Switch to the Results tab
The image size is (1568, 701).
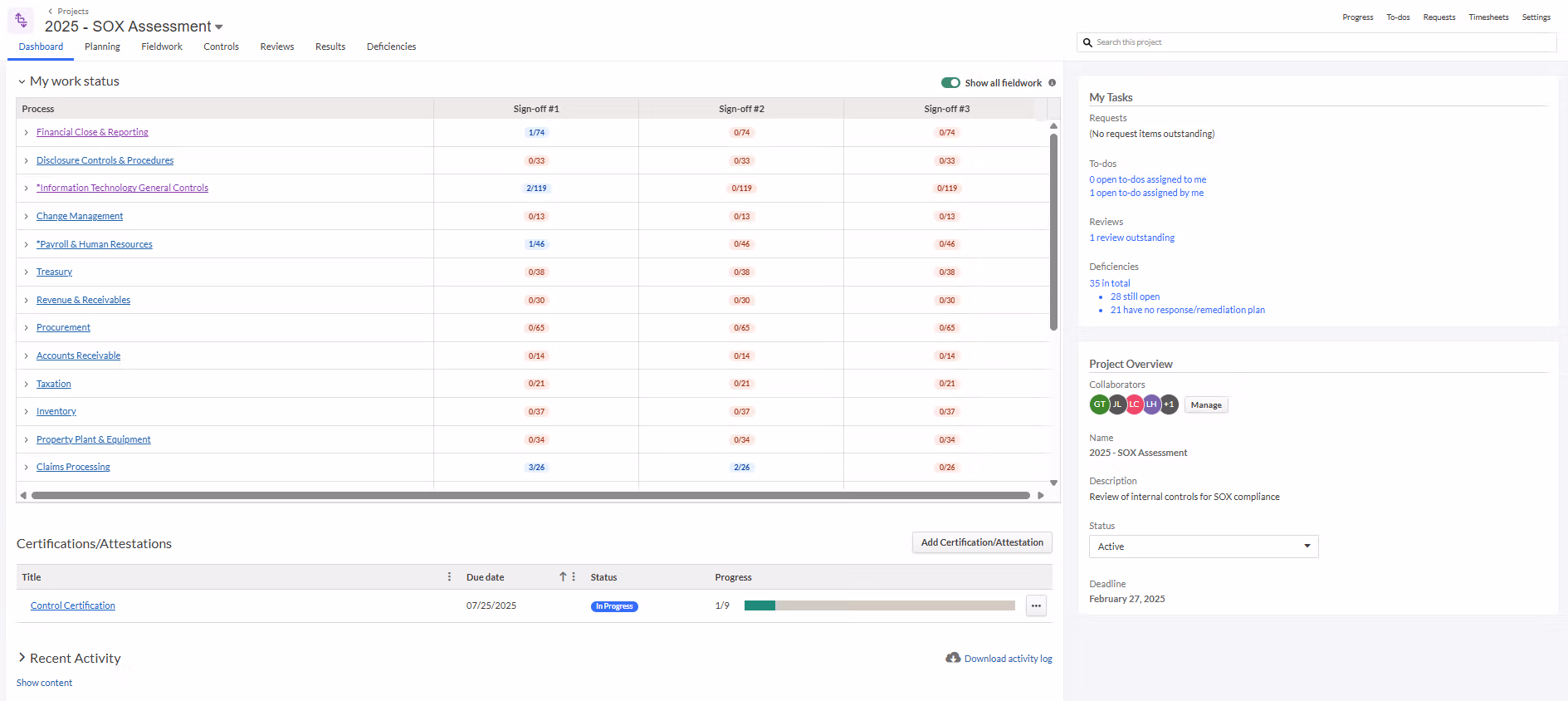pyautogui.click(x=330, y=47)
